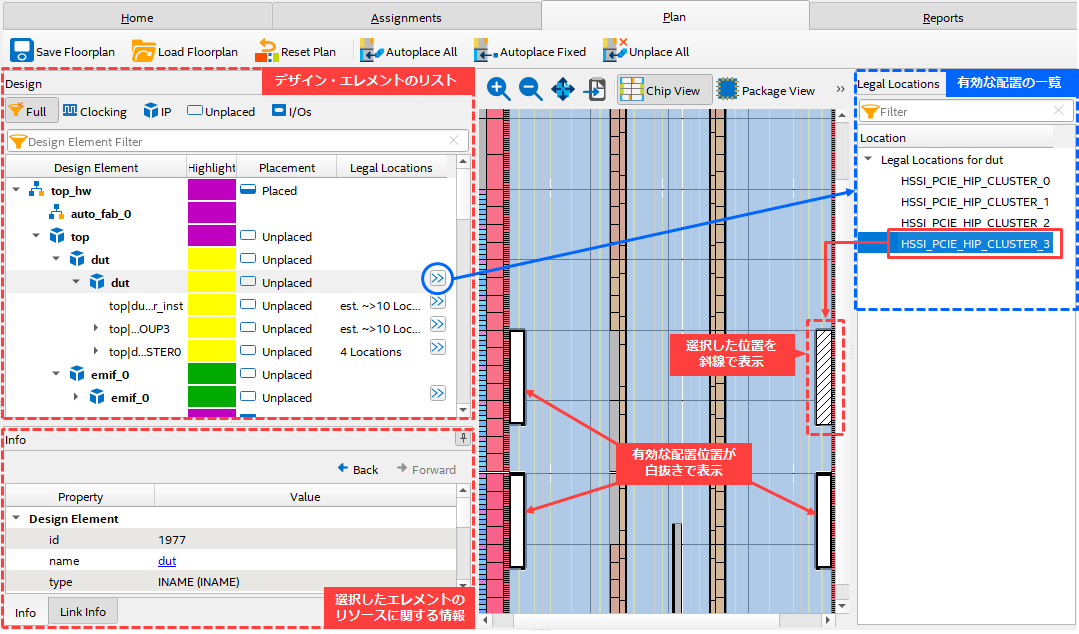The image size is (1079, 634).
Task: Open the Reports tab
Action: (x=943, y=17)
